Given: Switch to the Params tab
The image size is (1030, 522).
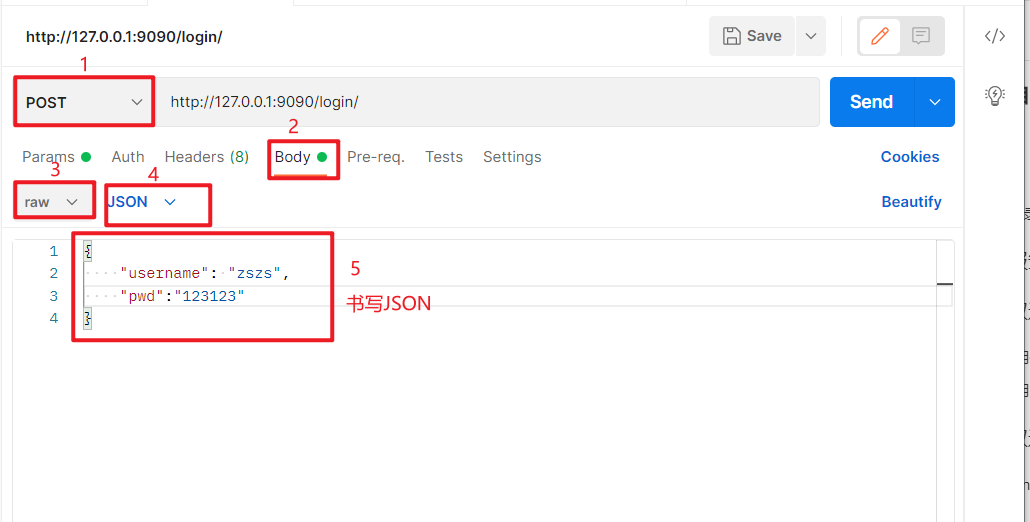Looking at the screenshot, I should (56, 157).
